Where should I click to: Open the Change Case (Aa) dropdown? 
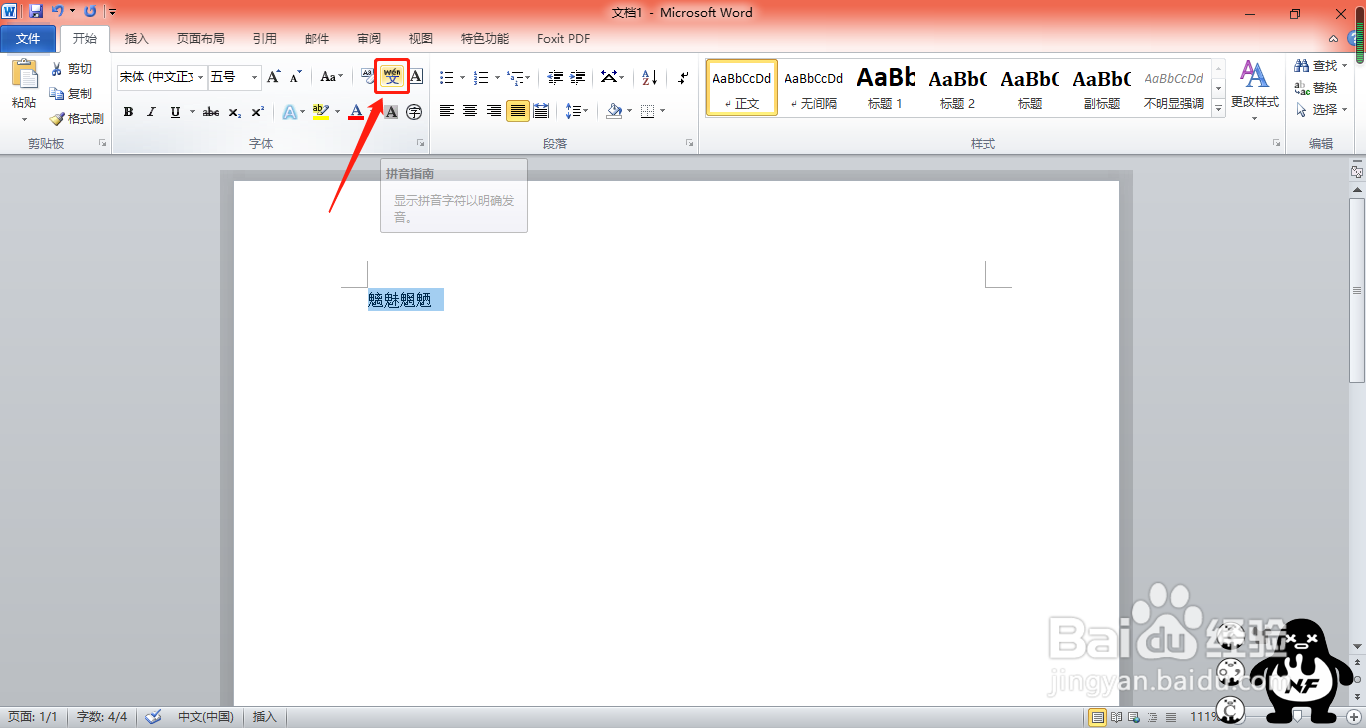(331, 77)
